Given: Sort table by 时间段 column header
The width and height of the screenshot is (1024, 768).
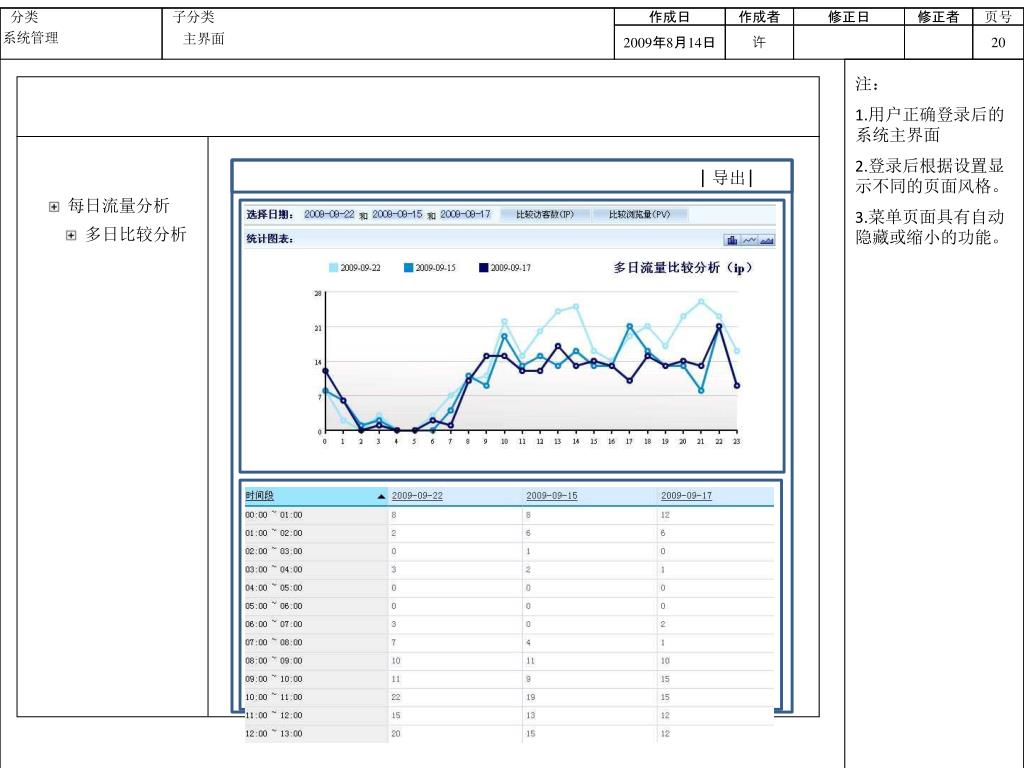Looking at the screenshot, I should click(259, 496).
